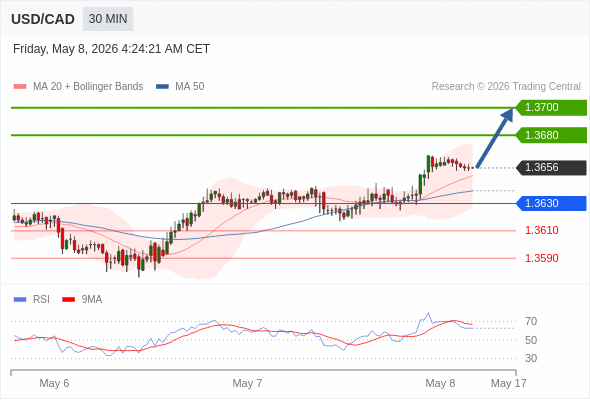Click the May 6 date axis label
This screenshot has width=590, height=400.
[54, 383]
